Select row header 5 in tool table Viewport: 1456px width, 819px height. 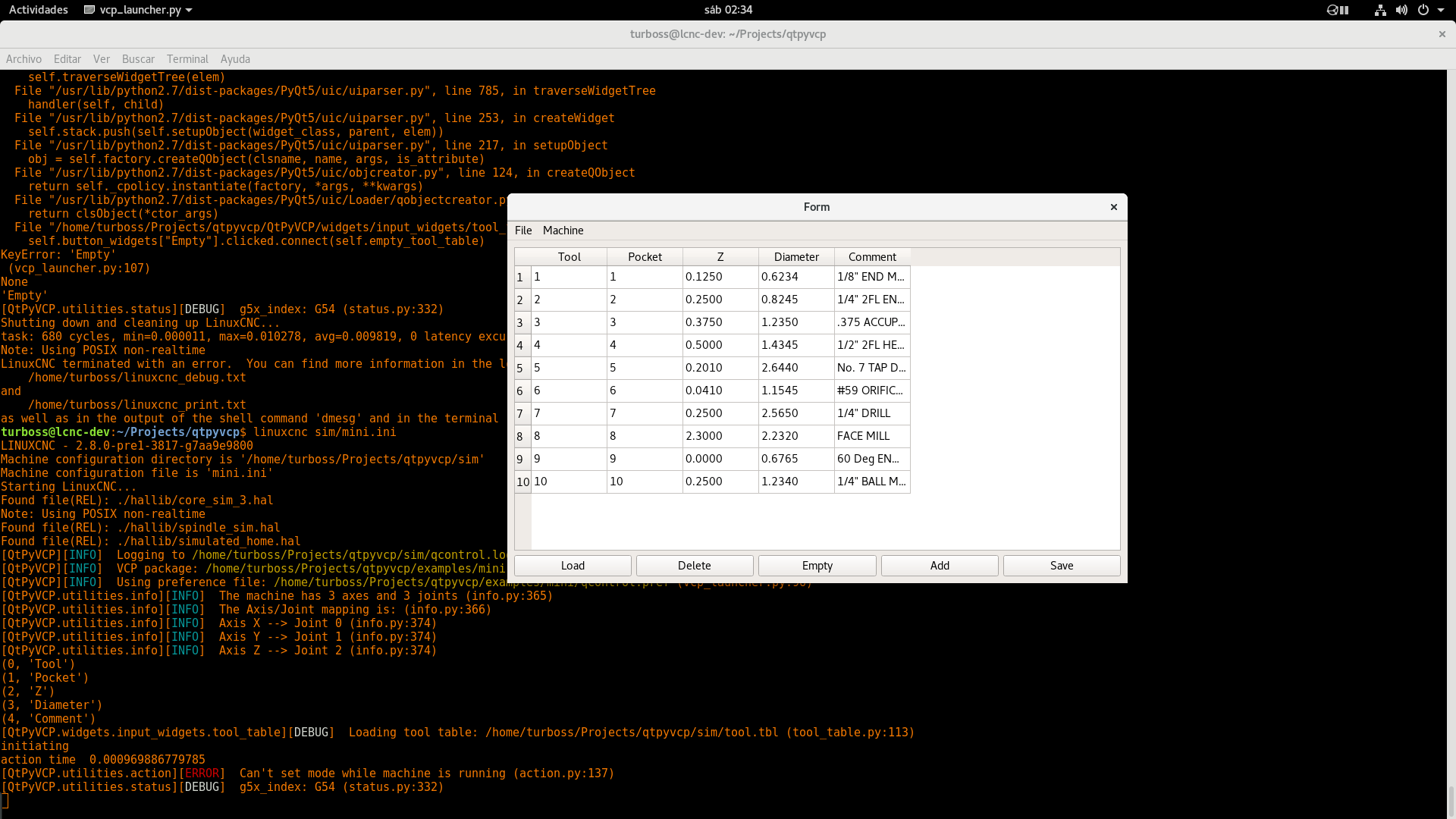[522, 369]
